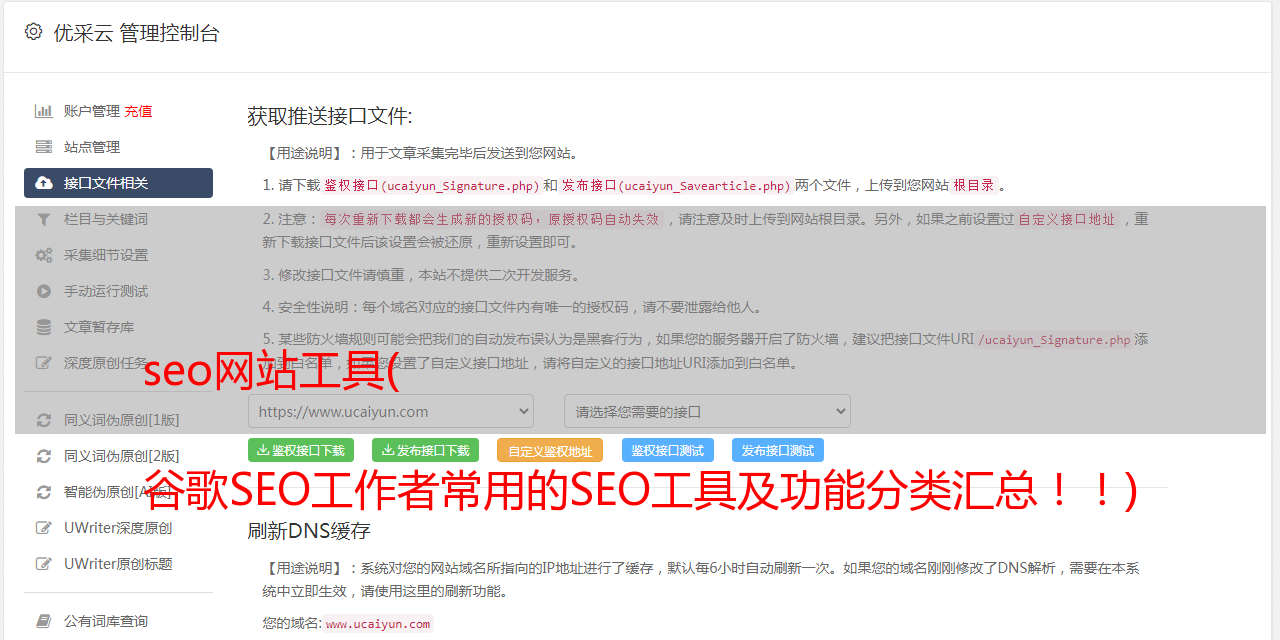Click the highlighted 根目录 text
Image resolution: width=1280 pixels, height=640 pixels.
tap(974, 185)
